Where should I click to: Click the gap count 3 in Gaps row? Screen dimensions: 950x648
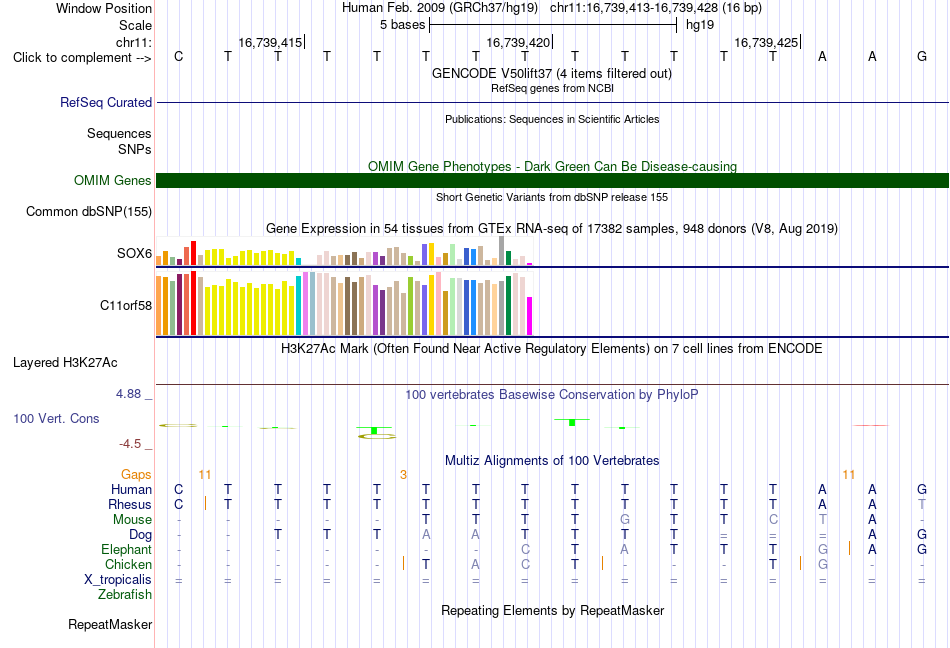403,474
